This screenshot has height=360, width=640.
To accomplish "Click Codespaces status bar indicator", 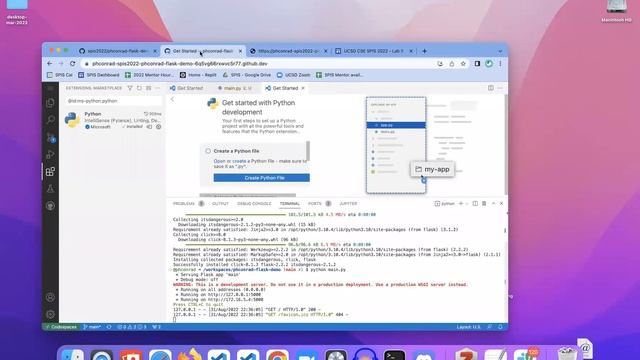I will click(x=61, y=327).
